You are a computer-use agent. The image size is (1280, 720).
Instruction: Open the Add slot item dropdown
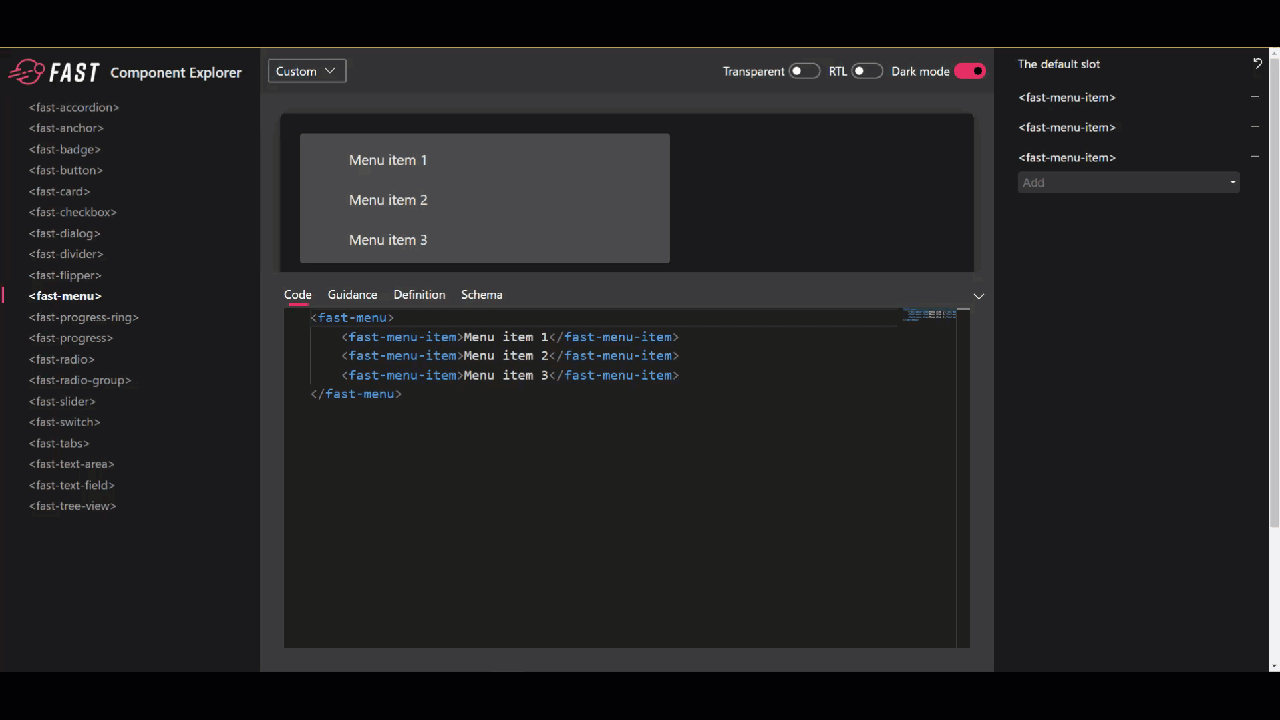[1128, 183]
